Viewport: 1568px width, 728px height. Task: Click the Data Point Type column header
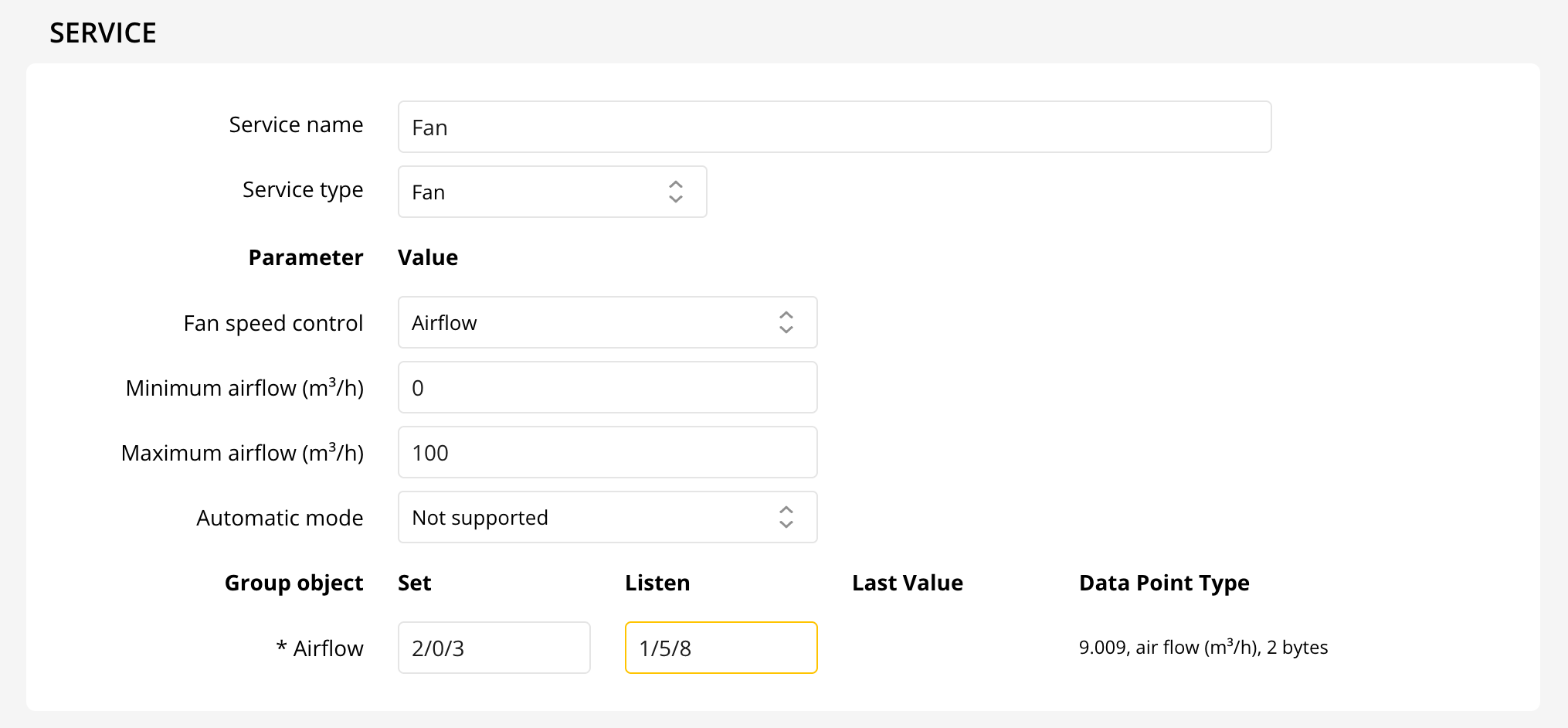pos(1163,583)
